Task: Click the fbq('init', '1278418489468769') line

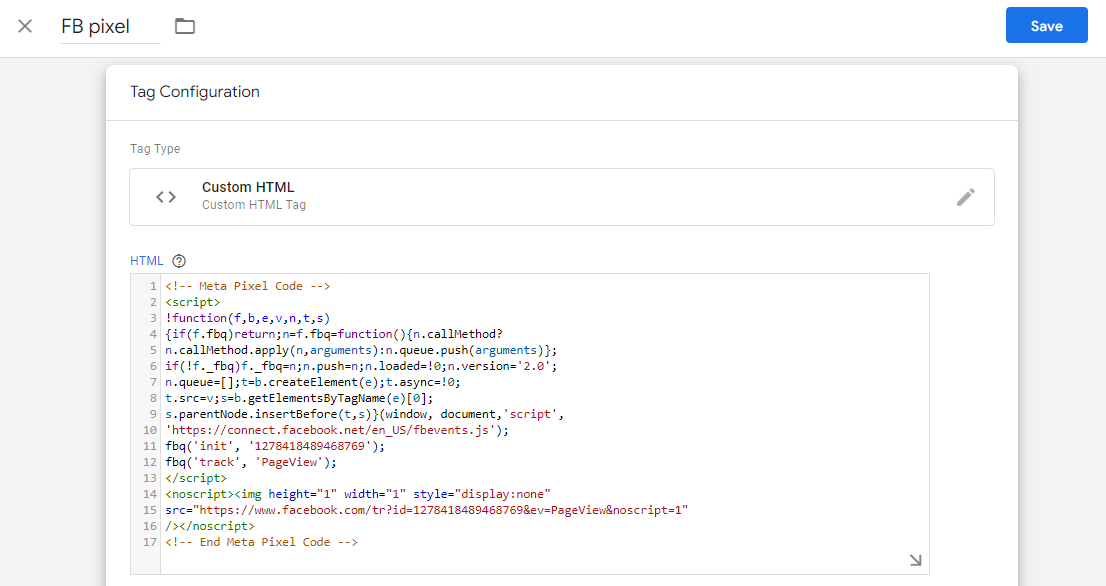Action: (x=275, y=446)
